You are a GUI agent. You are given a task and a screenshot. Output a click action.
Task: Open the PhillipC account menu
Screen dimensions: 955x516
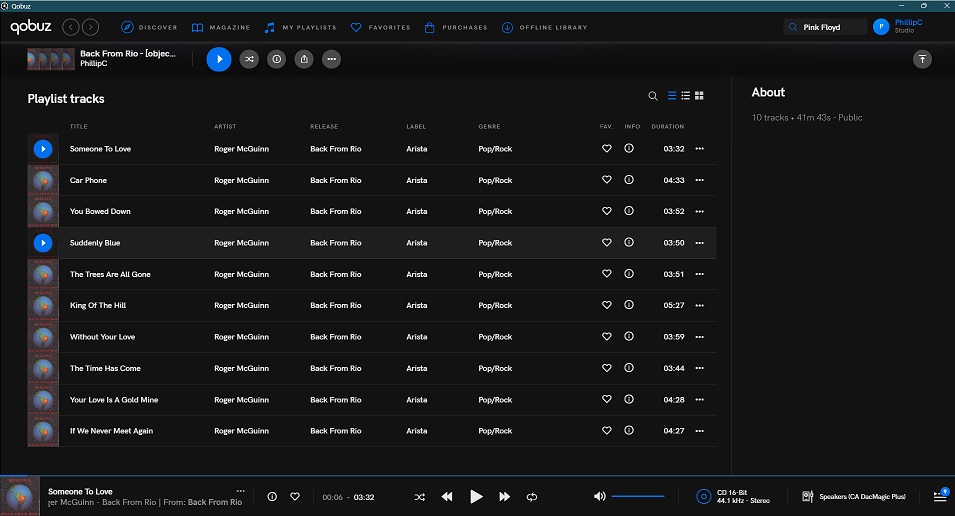point(898,26)
